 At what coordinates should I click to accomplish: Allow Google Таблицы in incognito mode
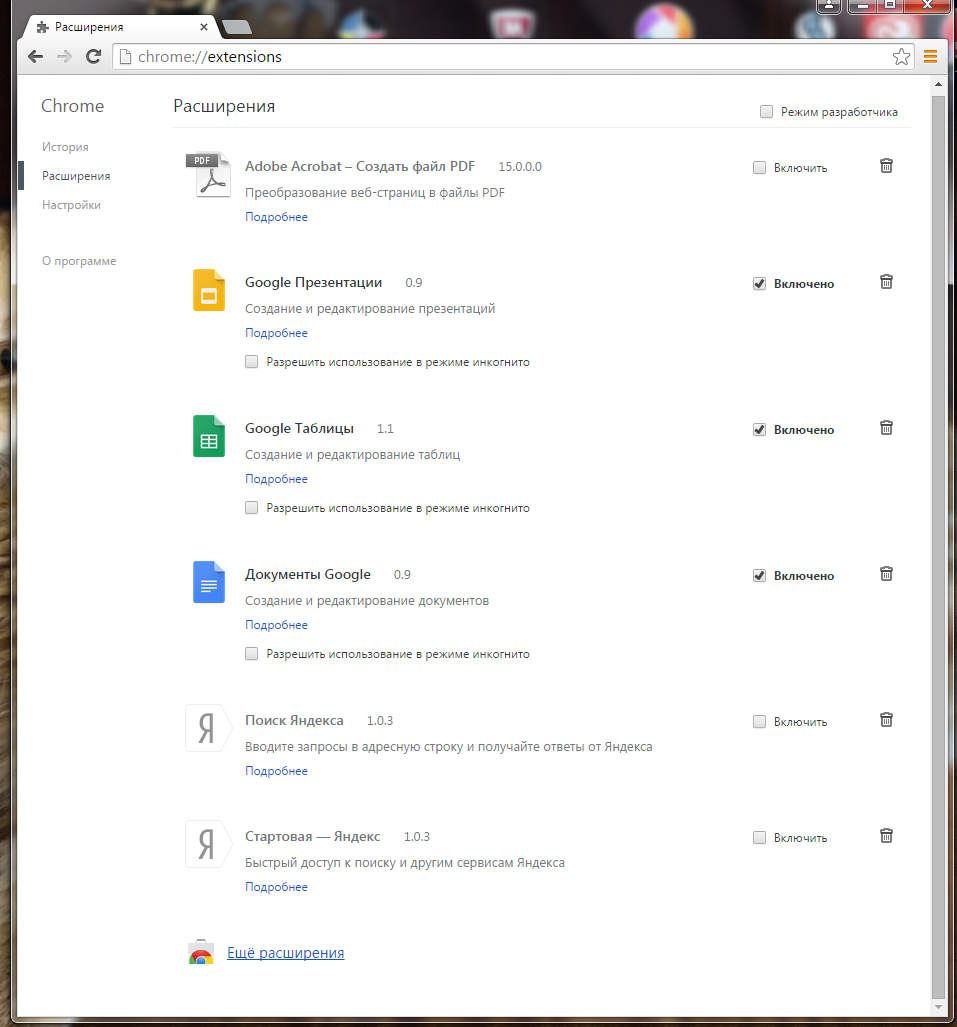pyautogui.click(x=252, y=508)
